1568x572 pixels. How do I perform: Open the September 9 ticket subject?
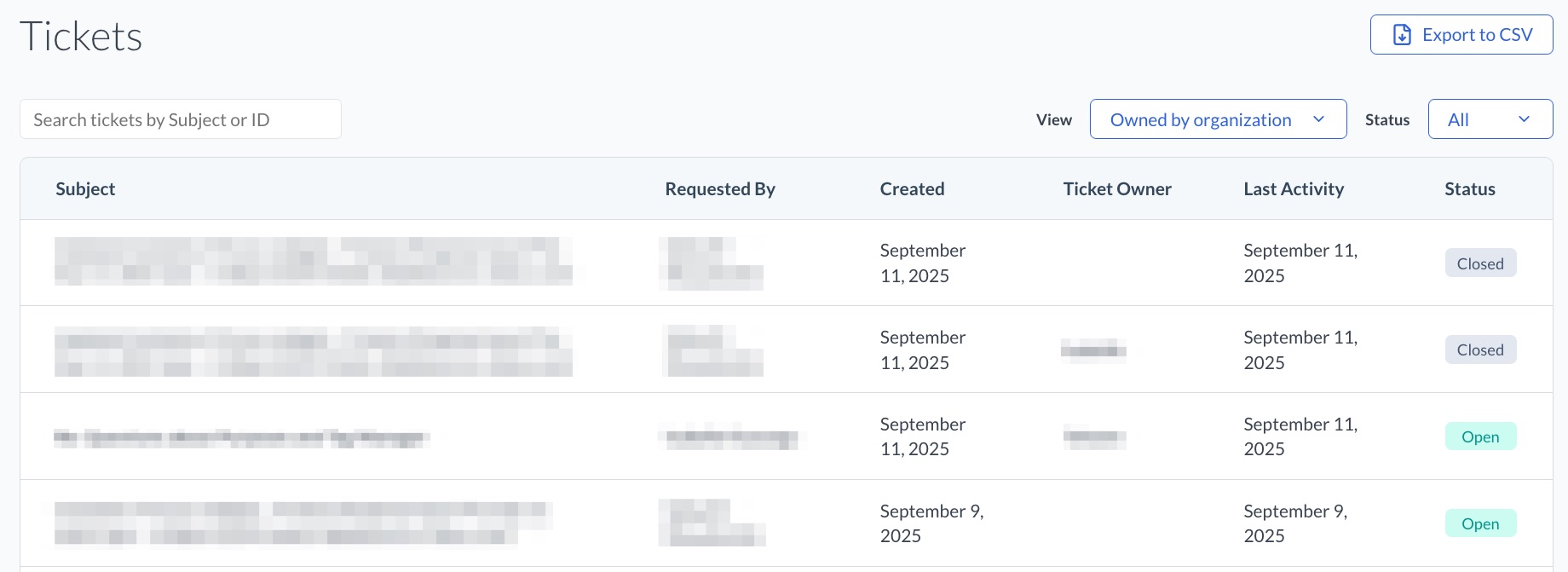303,523
